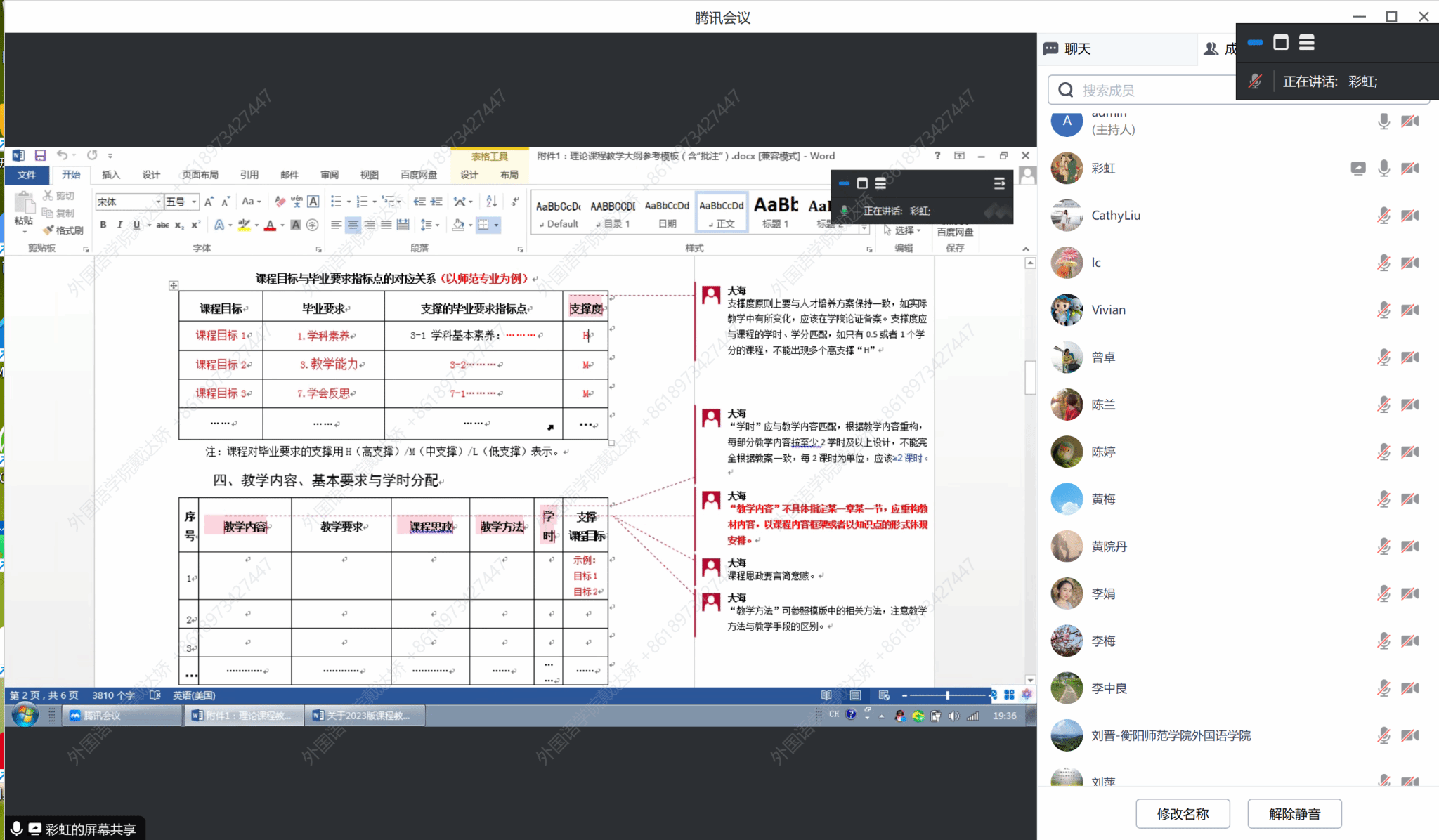Toggle CathyLiu's muted microphone icon

[x=1383, y=216]
